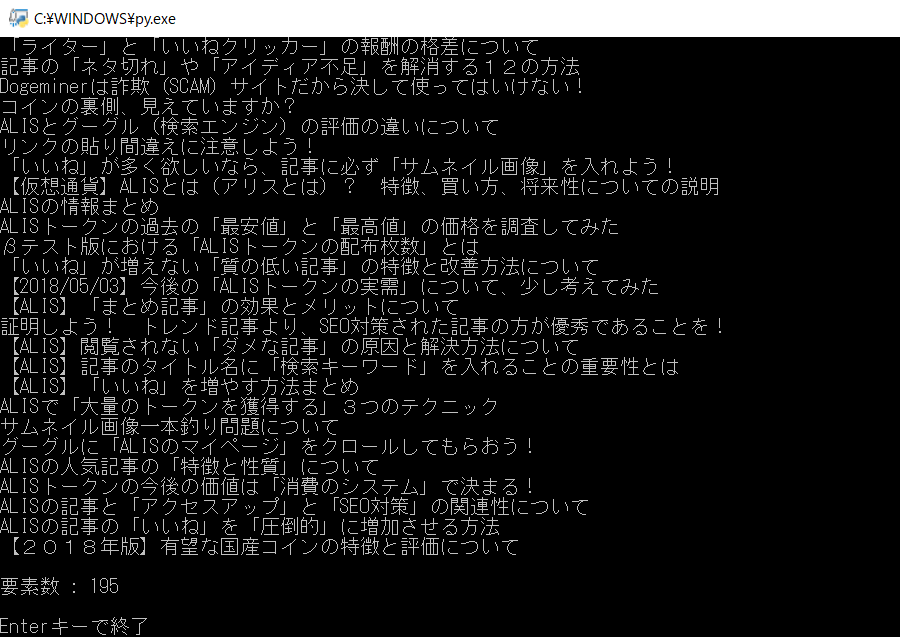
Task: Click the line ALISとグーグル（検索エンジン）の評価の違い
Action: pos(249,127)
